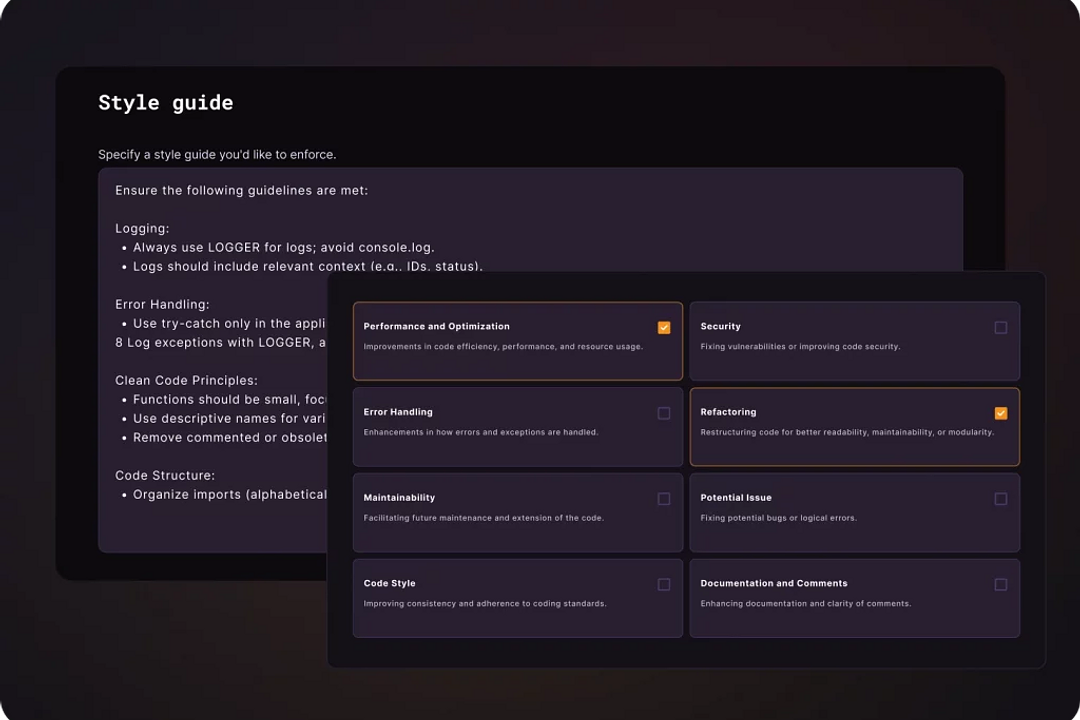1080x720 pixels.
Task: Enable the Security checkbox
Action: 1000,328
